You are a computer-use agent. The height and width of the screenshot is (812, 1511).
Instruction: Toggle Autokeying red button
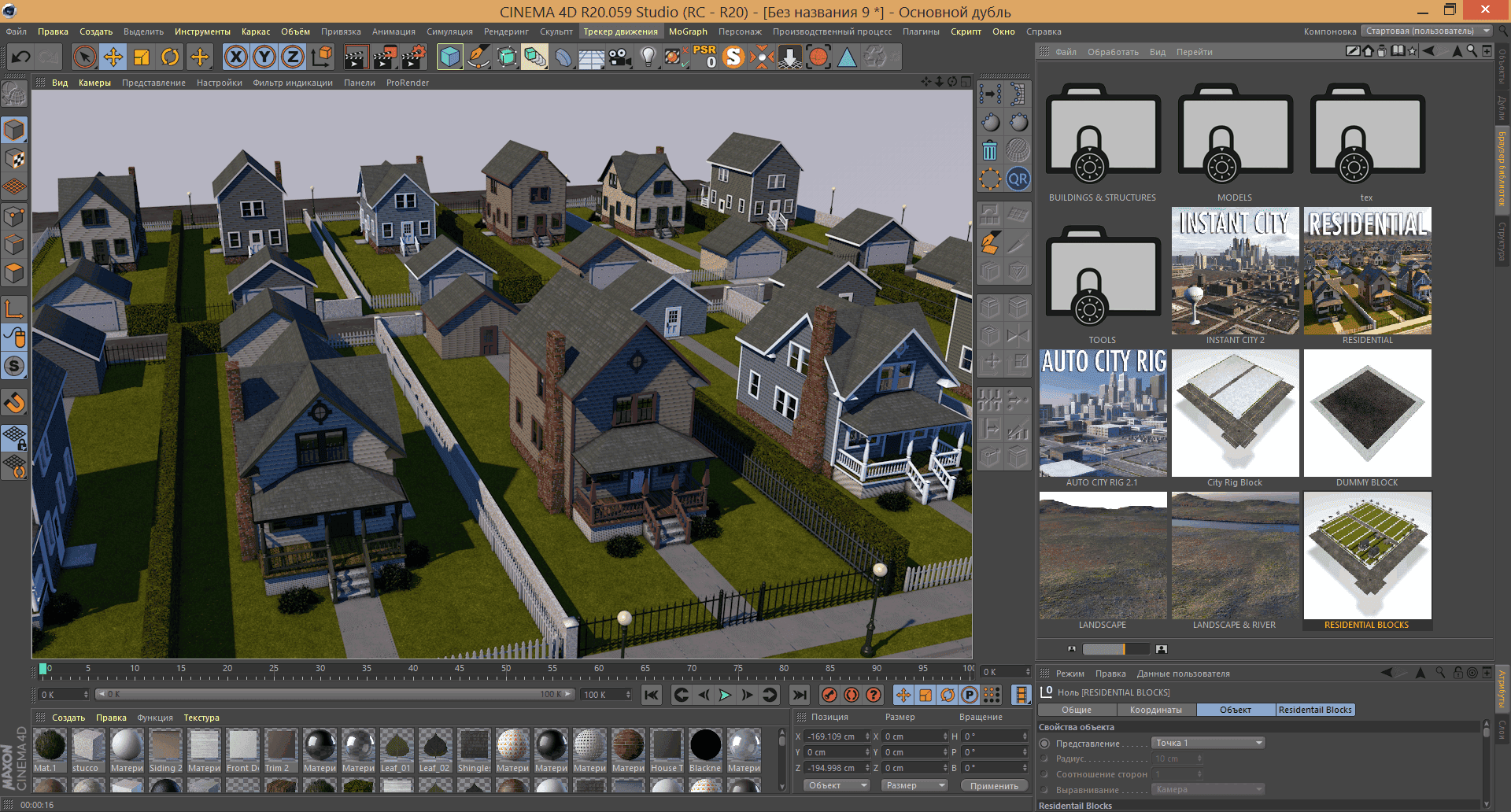coord(851,695)
